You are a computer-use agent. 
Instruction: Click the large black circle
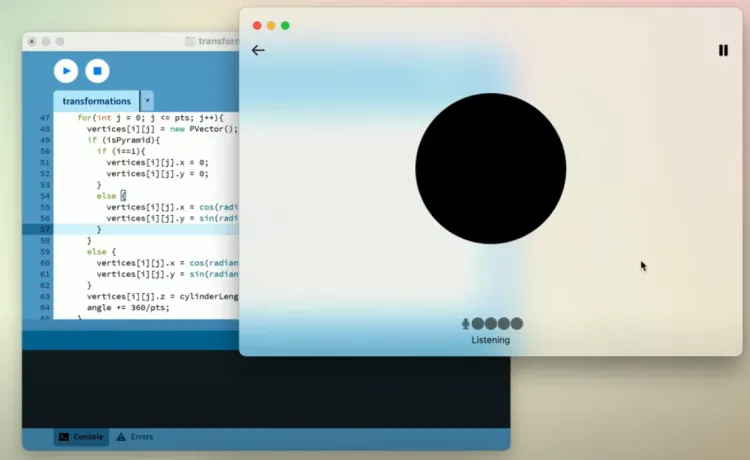coord(490,168)
